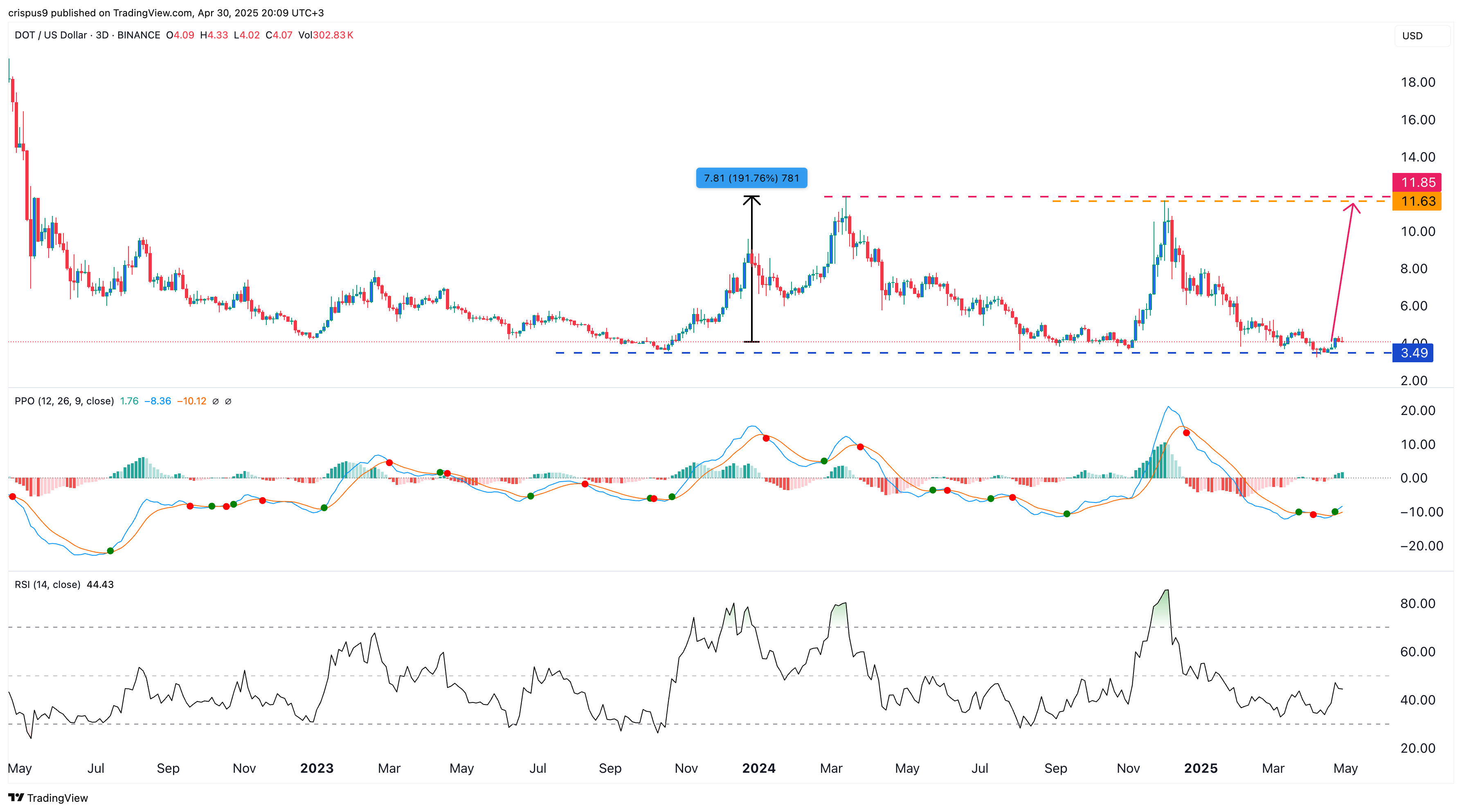
Task: Select the blue 3.49 support price label
Action: 1413,353
